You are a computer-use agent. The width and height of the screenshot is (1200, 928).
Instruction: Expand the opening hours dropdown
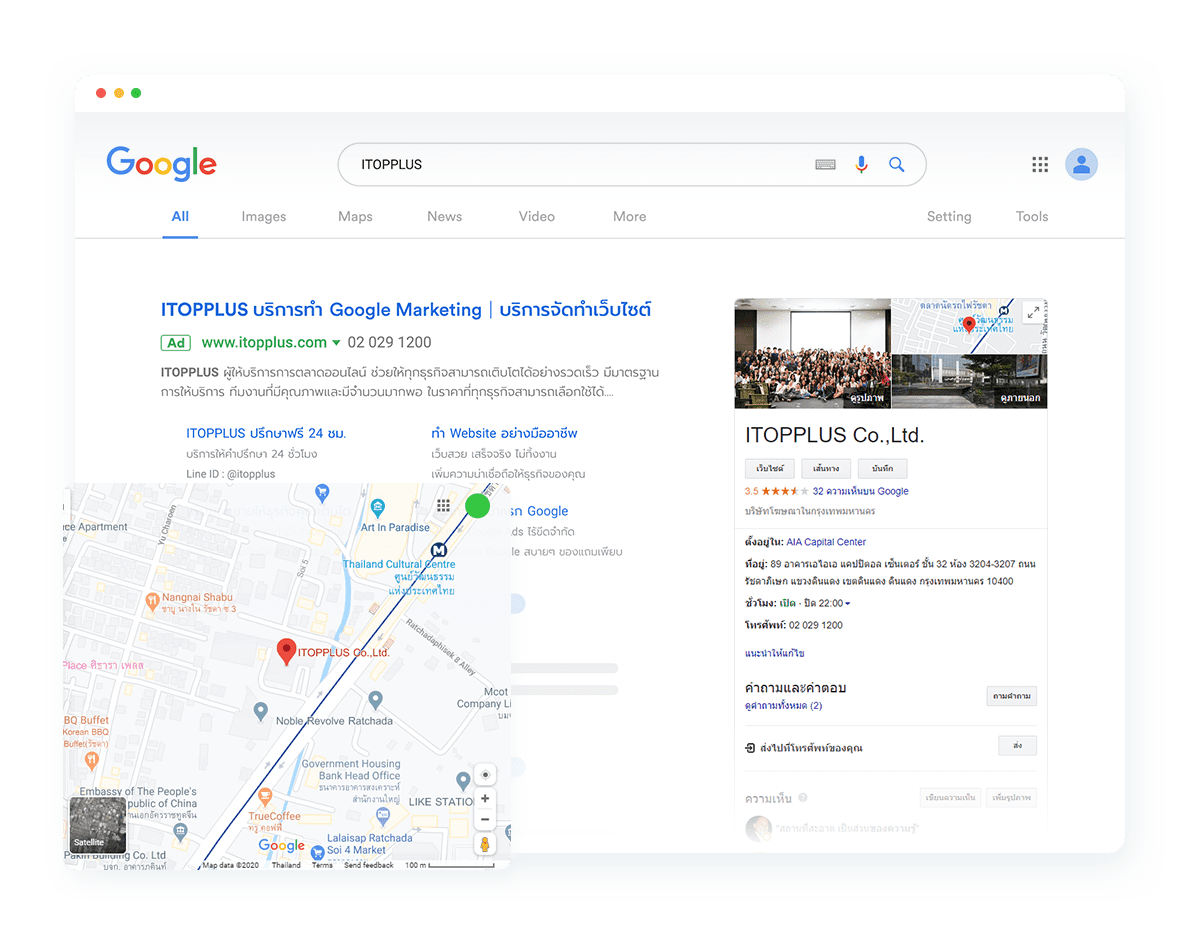[848, 604]
